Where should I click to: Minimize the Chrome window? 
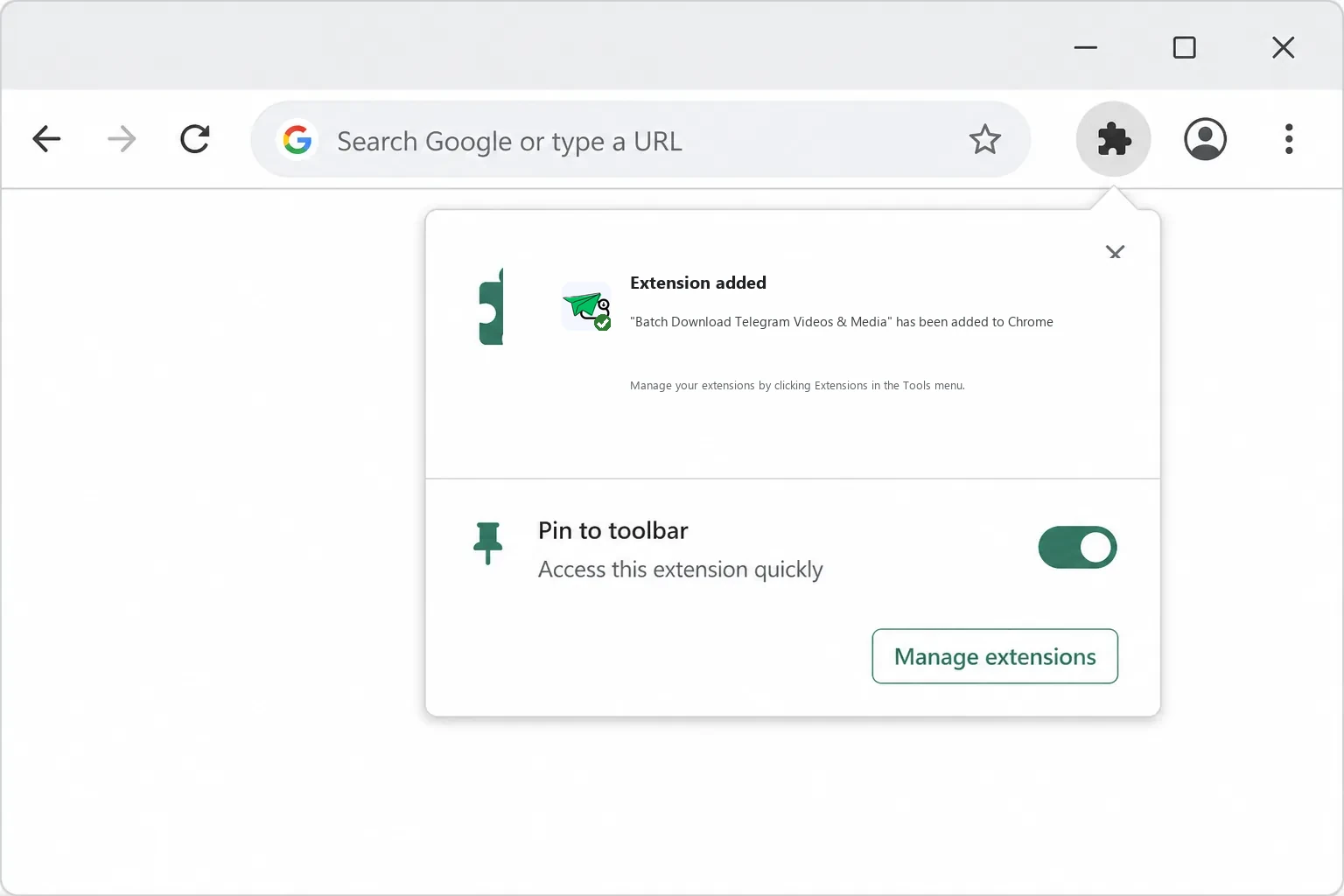(1085, 47)
